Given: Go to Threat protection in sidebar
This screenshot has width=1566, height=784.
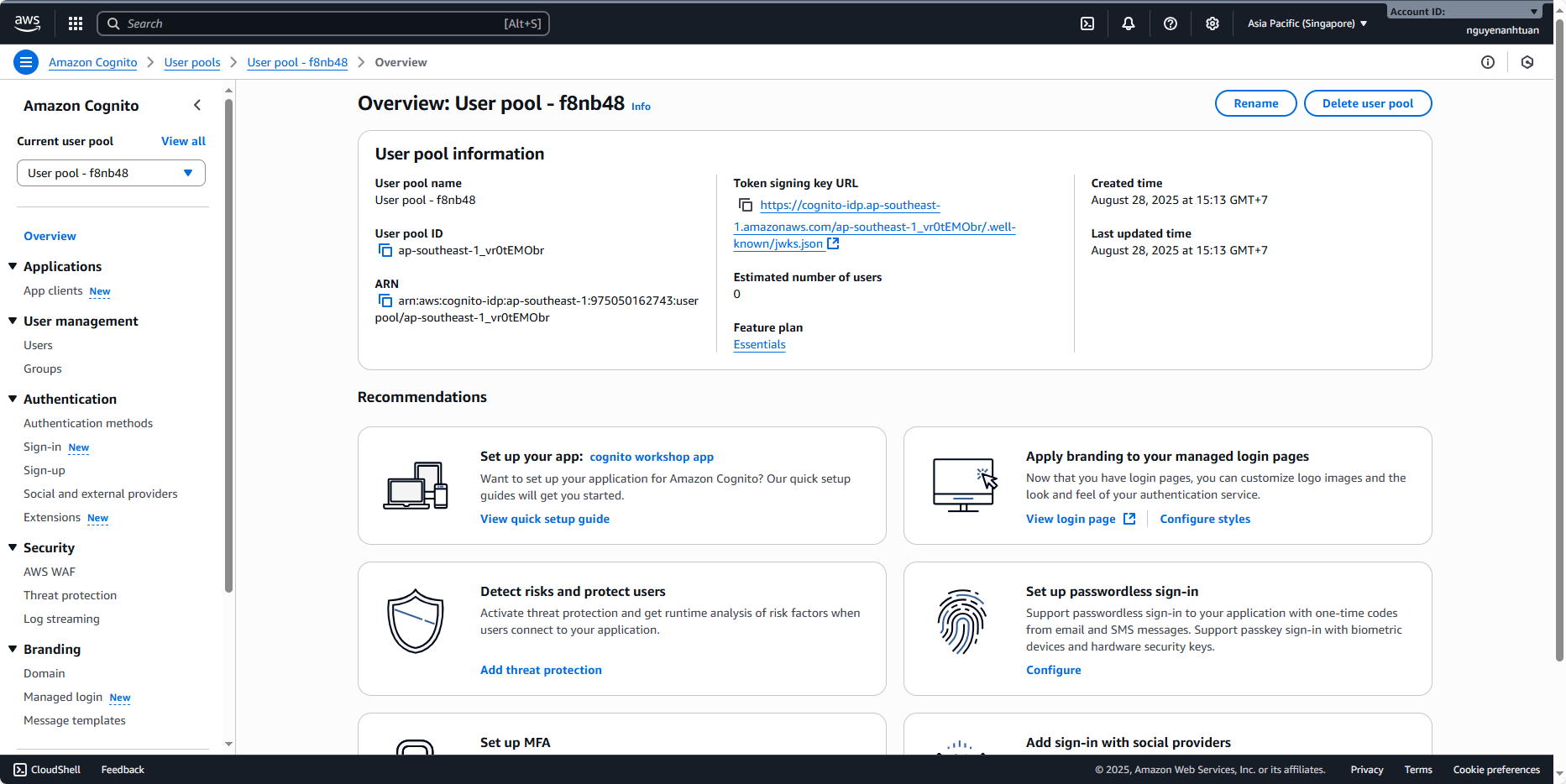Looking at the screenshot, I should (x=70, y=595).
